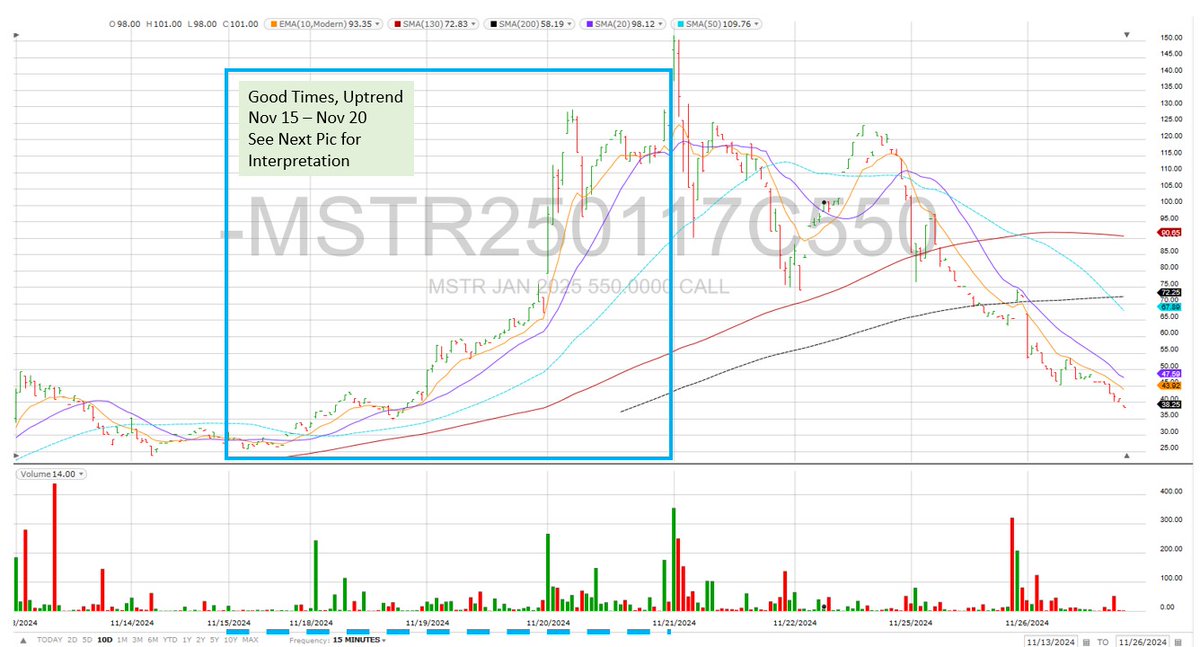Select the 2D time range

pos(73,640)
